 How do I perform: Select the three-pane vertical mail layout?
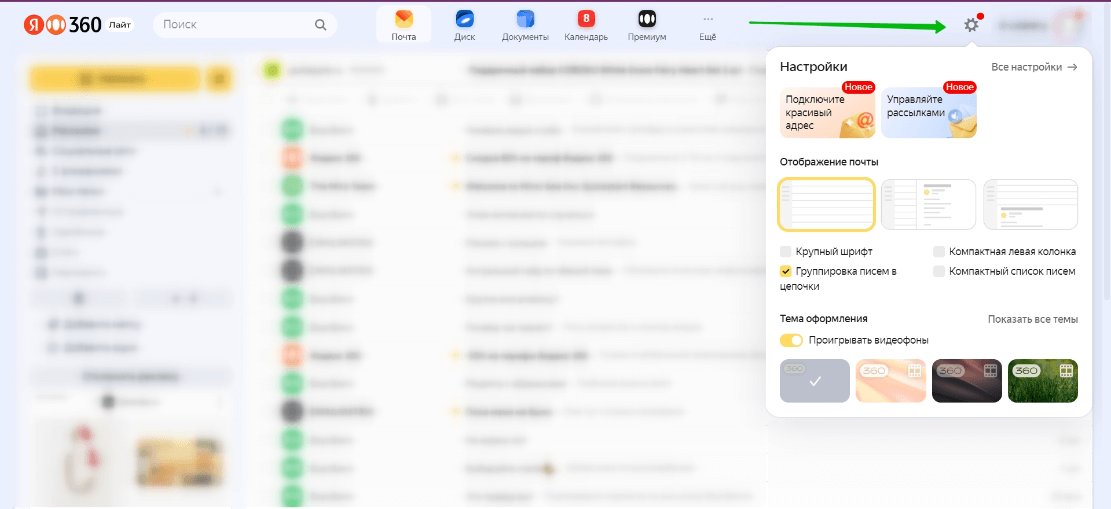coord(928,204)
